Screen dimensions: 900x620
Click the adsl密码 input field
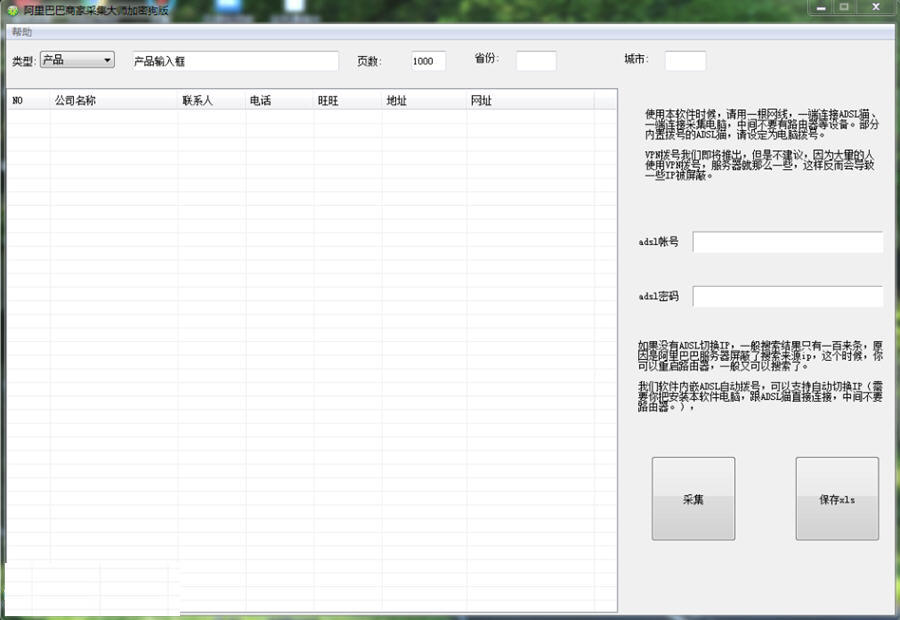tap(788, 296)
